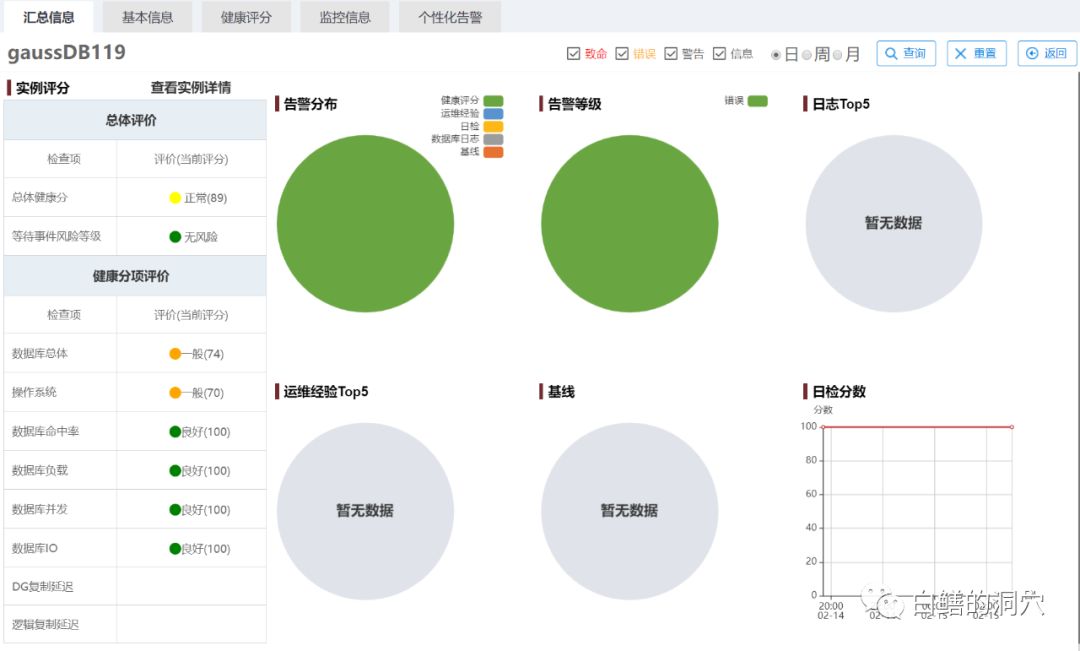Click orange status dot for 操作系统
Viewport: 1080px width, 651px height.
click(175, 393)
